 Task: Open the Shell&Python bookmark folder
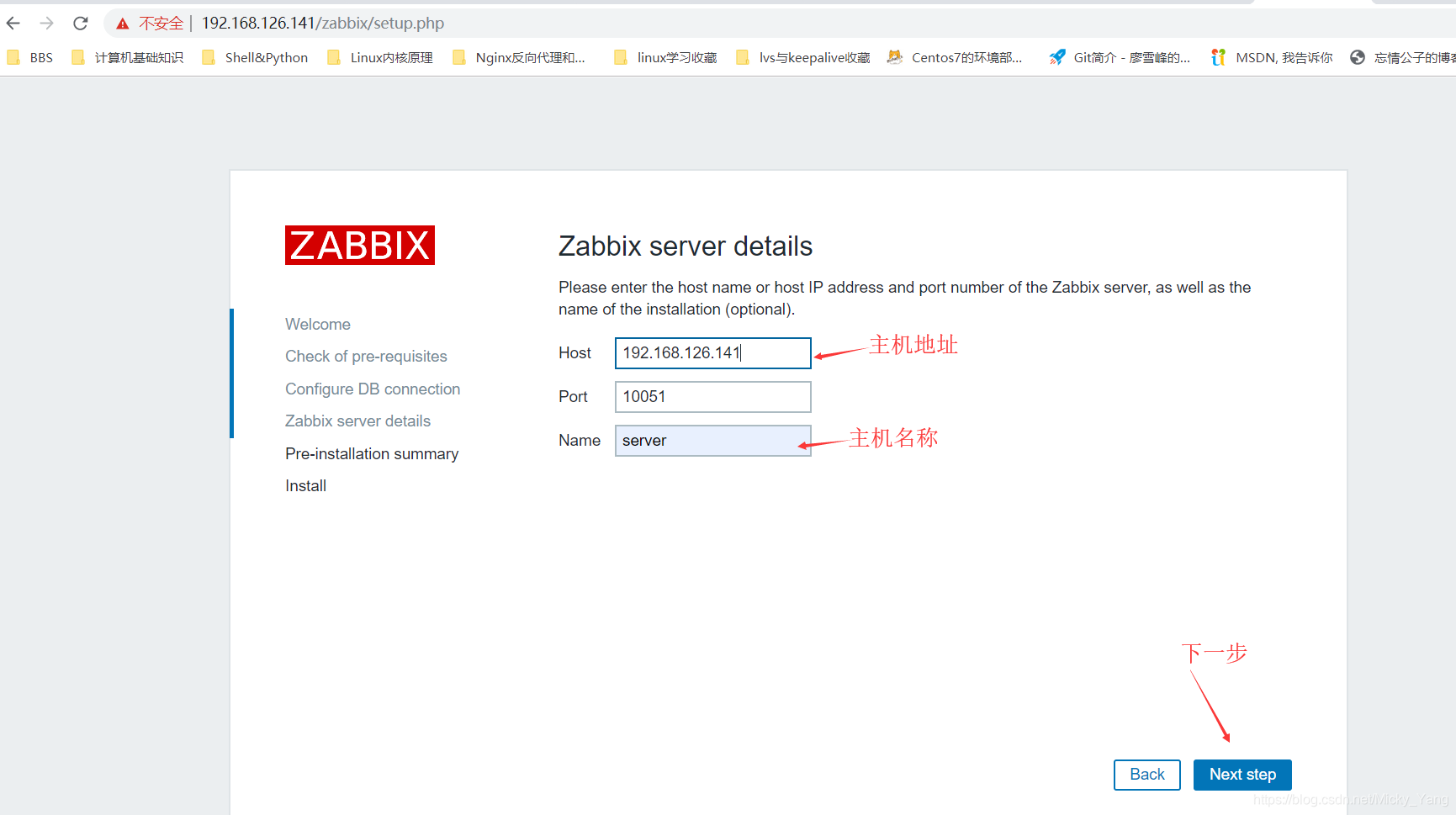pyautogui.click(x=255, y=57)
